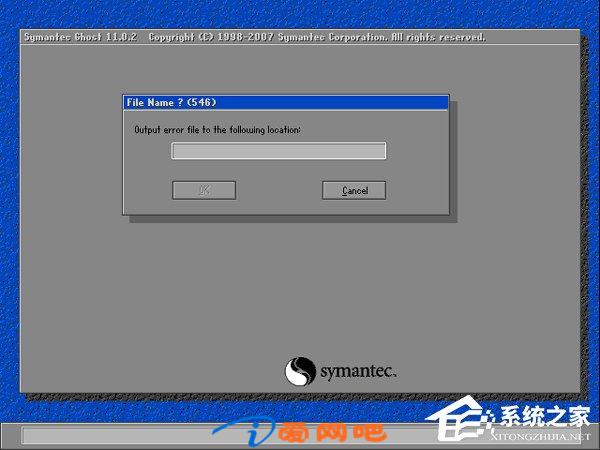Focus the error file location input field
The image size is (600, 450).
[x=279, y=150]
